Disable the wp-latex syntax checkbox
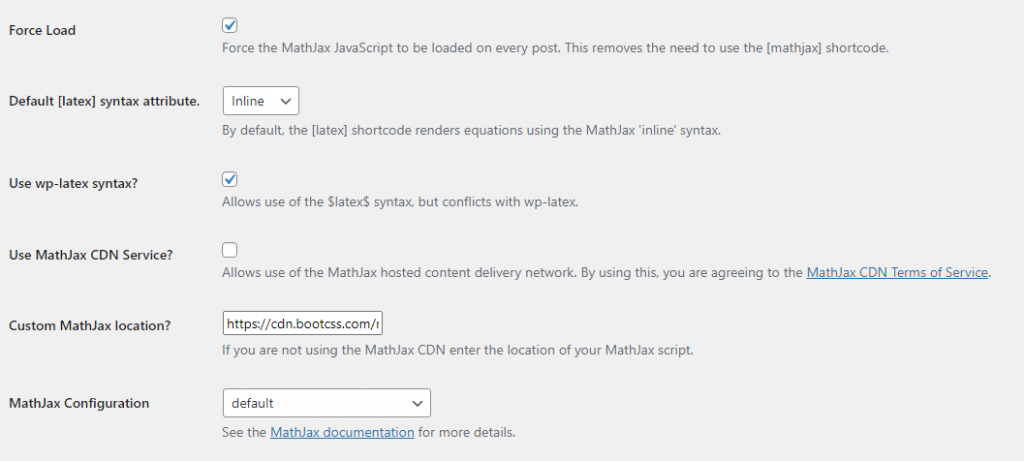Image resolution: width=1024 pixels, height=461 pixels. pos(230,179)
